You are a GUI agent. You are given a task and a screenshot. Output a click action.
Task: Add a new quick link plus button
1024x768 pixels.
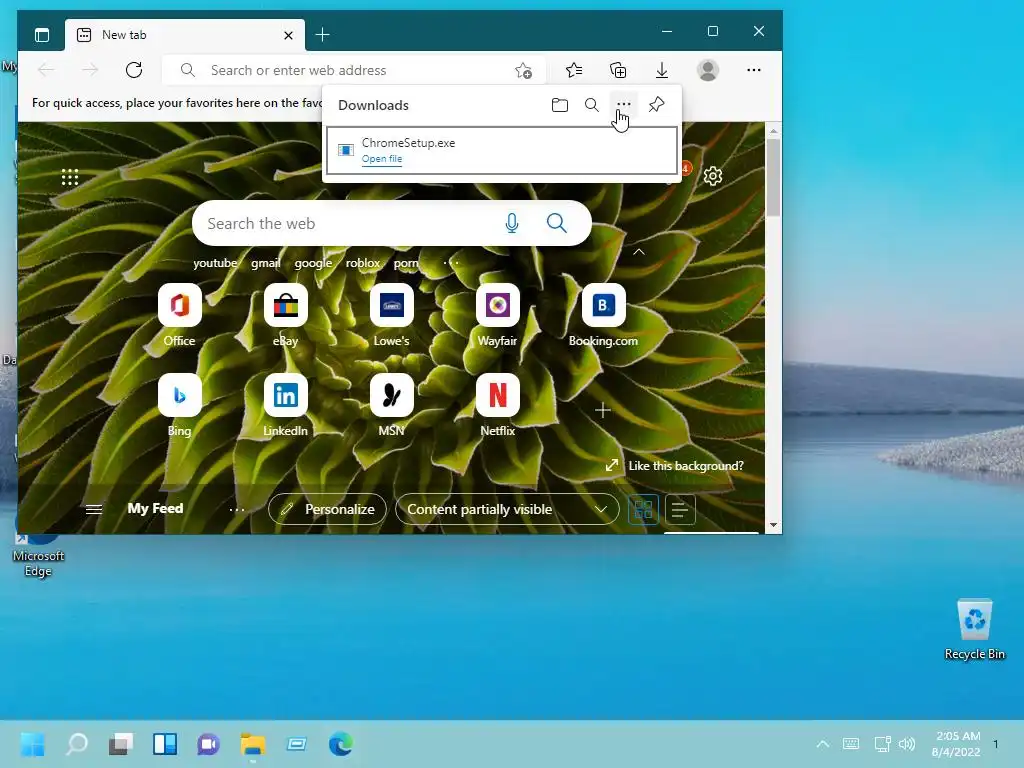click(603, 410)
